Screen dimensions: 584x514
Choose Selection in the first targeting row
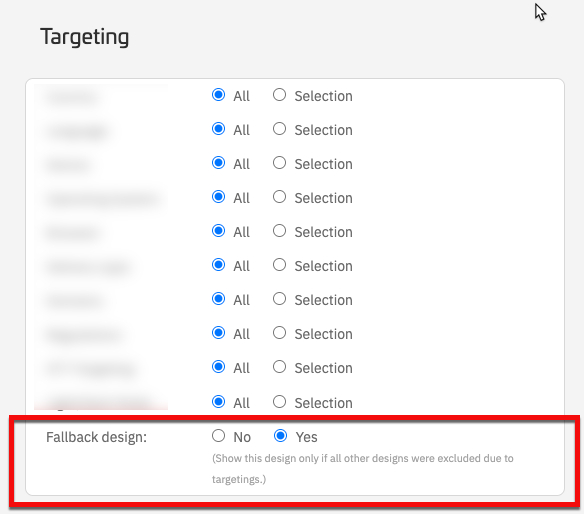pyautogui.click(x=279, y=95)
